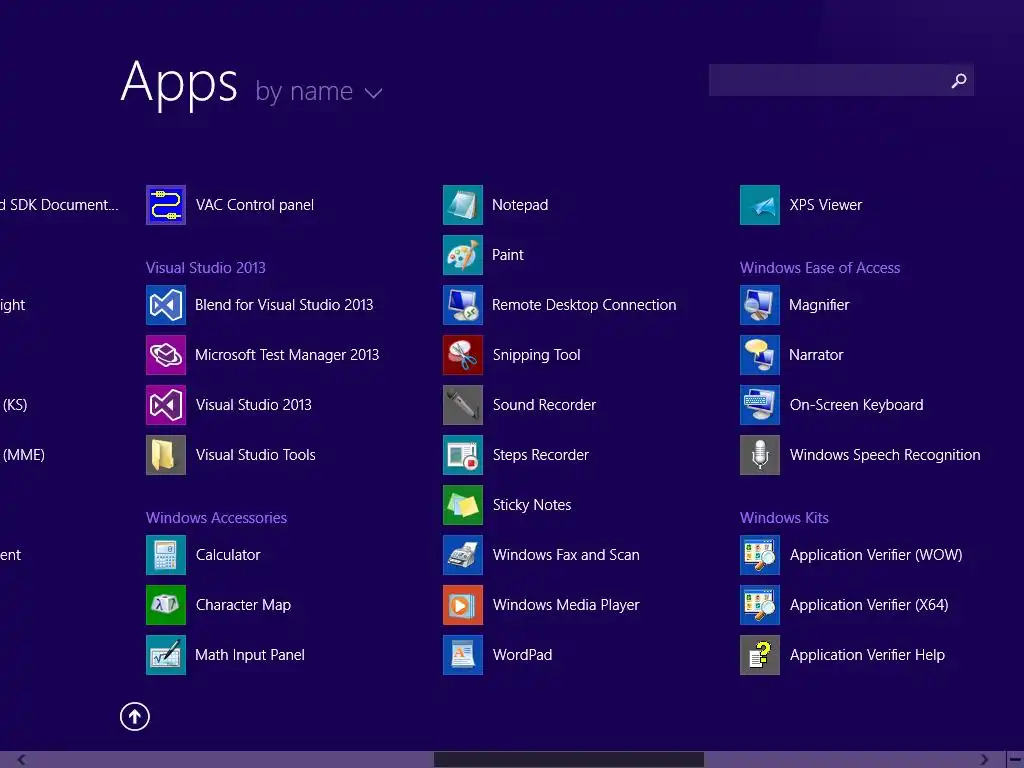The width and height of the screenshot is (1024, 768).
Task: Launch Calculator from its icon
Action: pos(166,555)
